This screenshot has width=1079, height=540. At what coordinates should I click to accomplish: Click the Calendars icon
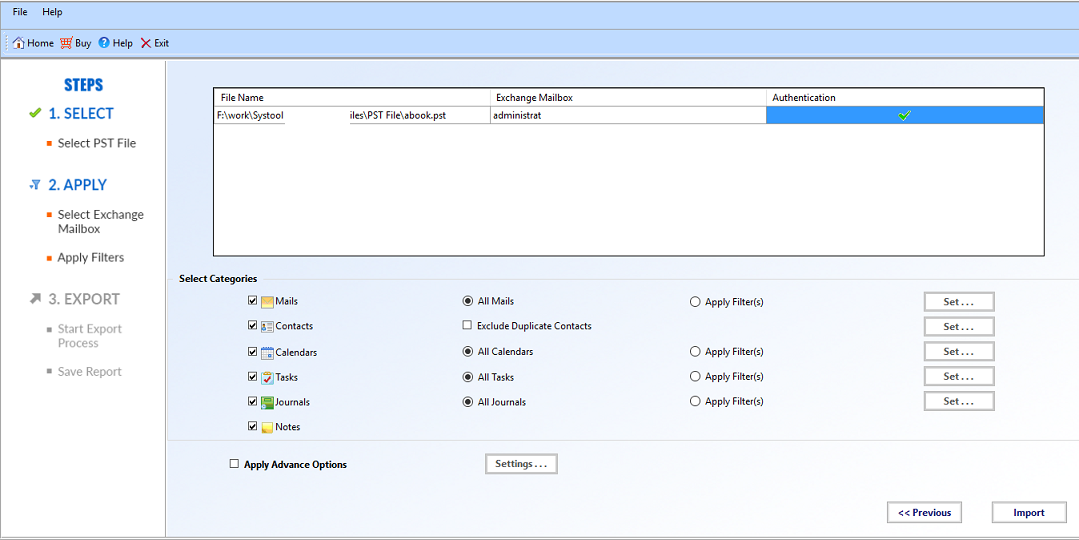click(x=268, y=352)
